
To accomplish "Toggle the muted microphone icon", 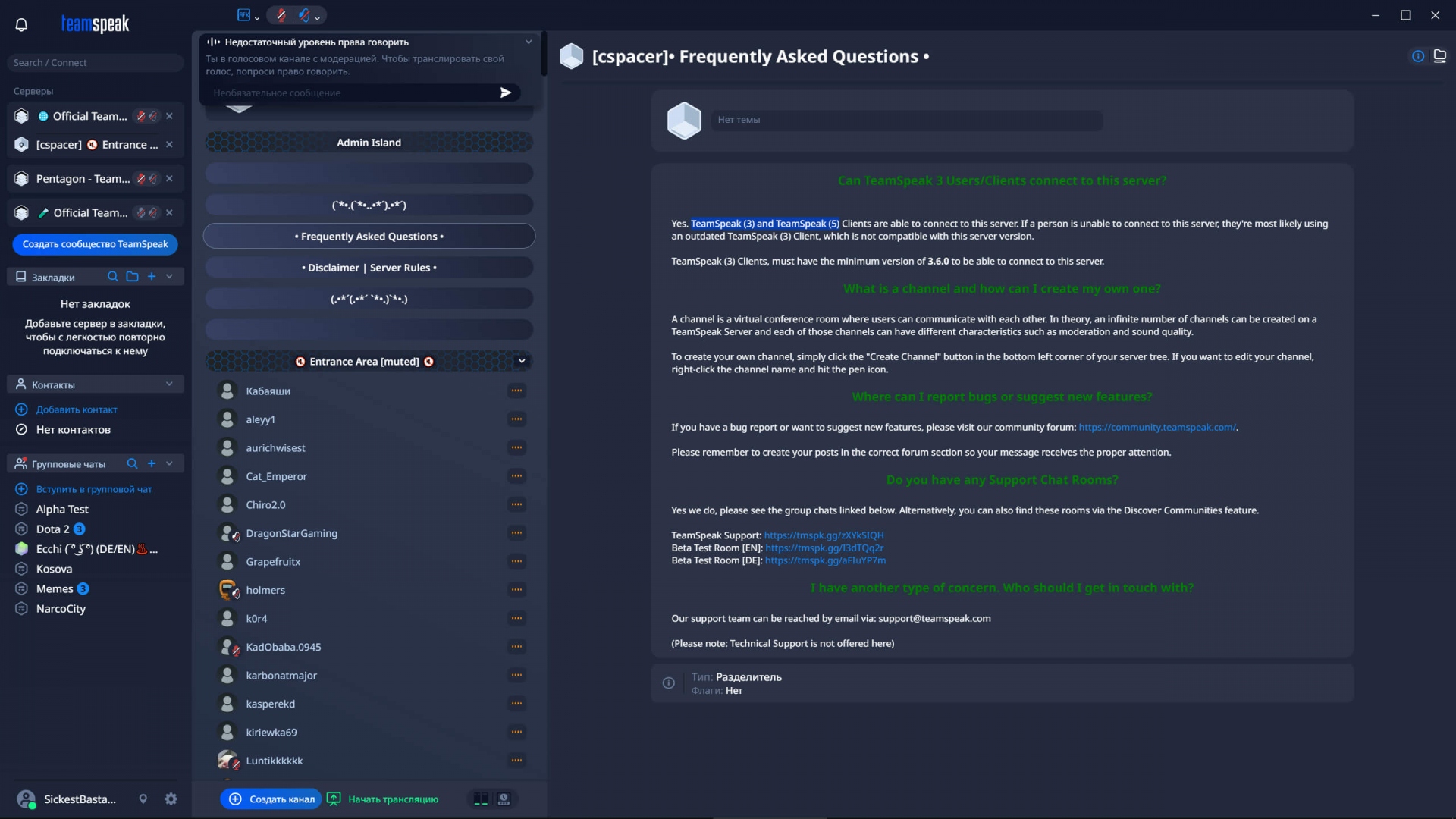I will (x=281, y=15).
